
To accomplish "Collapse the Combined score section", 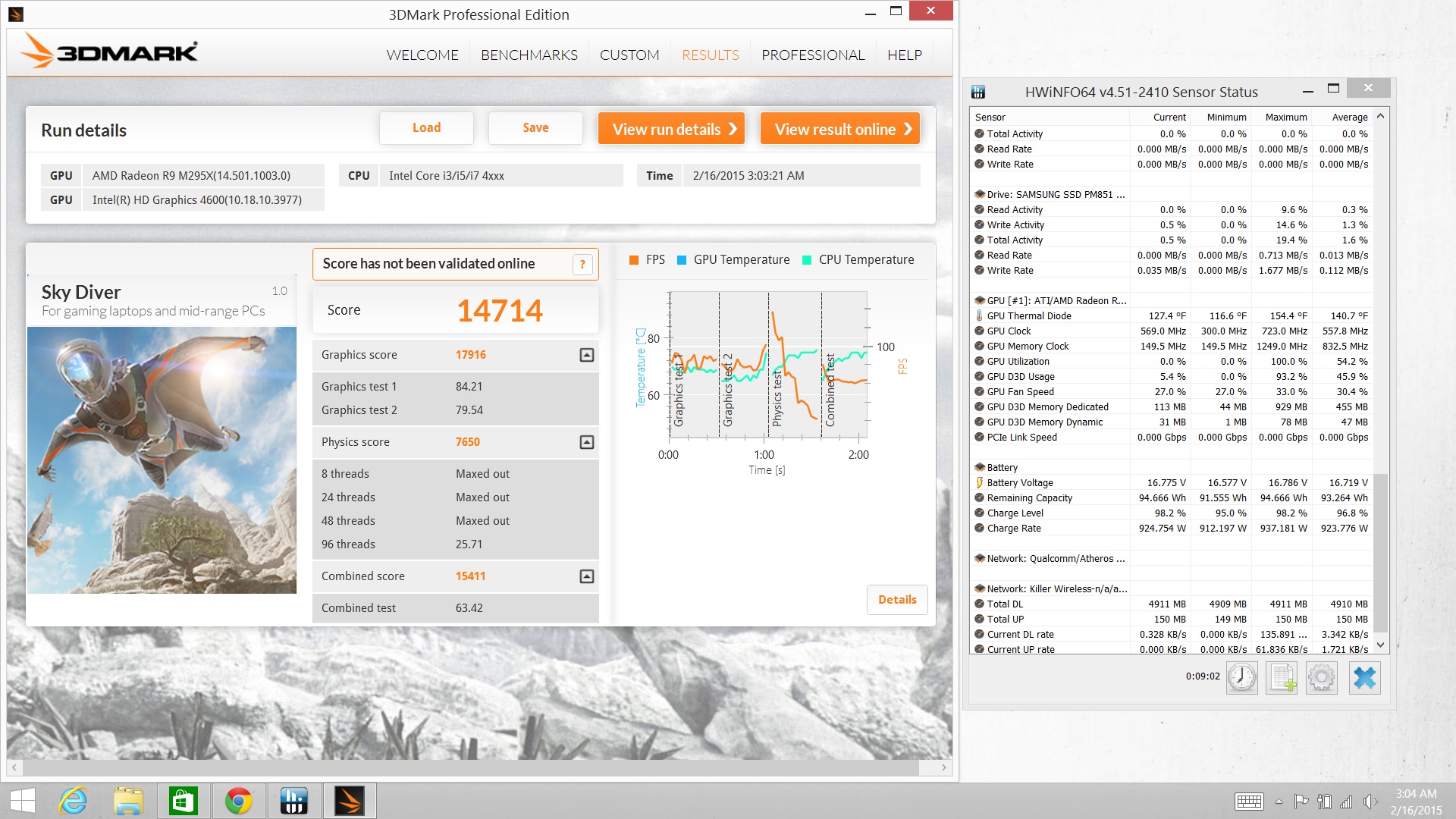I will click(587, 576).
